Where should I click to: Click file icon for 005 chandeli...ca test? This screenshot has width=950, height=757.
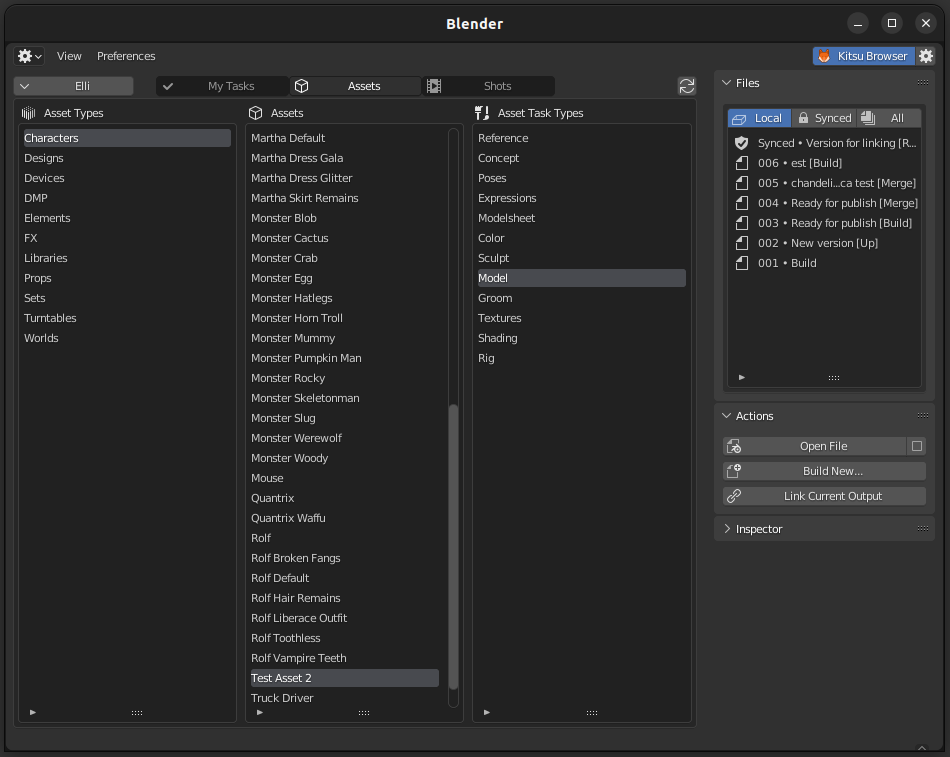[742, 183]
